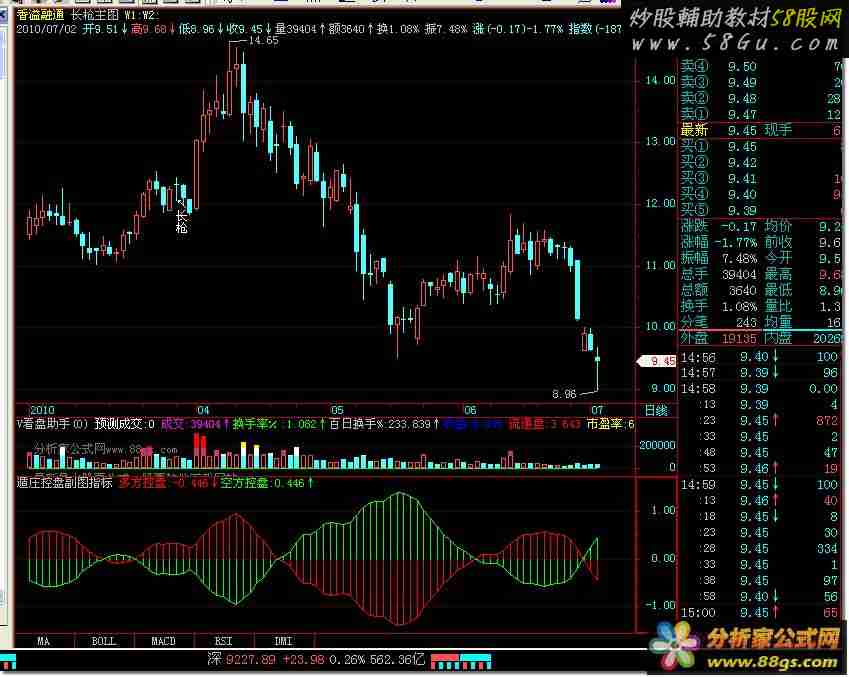Click the 预测成交:0 label

click(x=125, y=424)
